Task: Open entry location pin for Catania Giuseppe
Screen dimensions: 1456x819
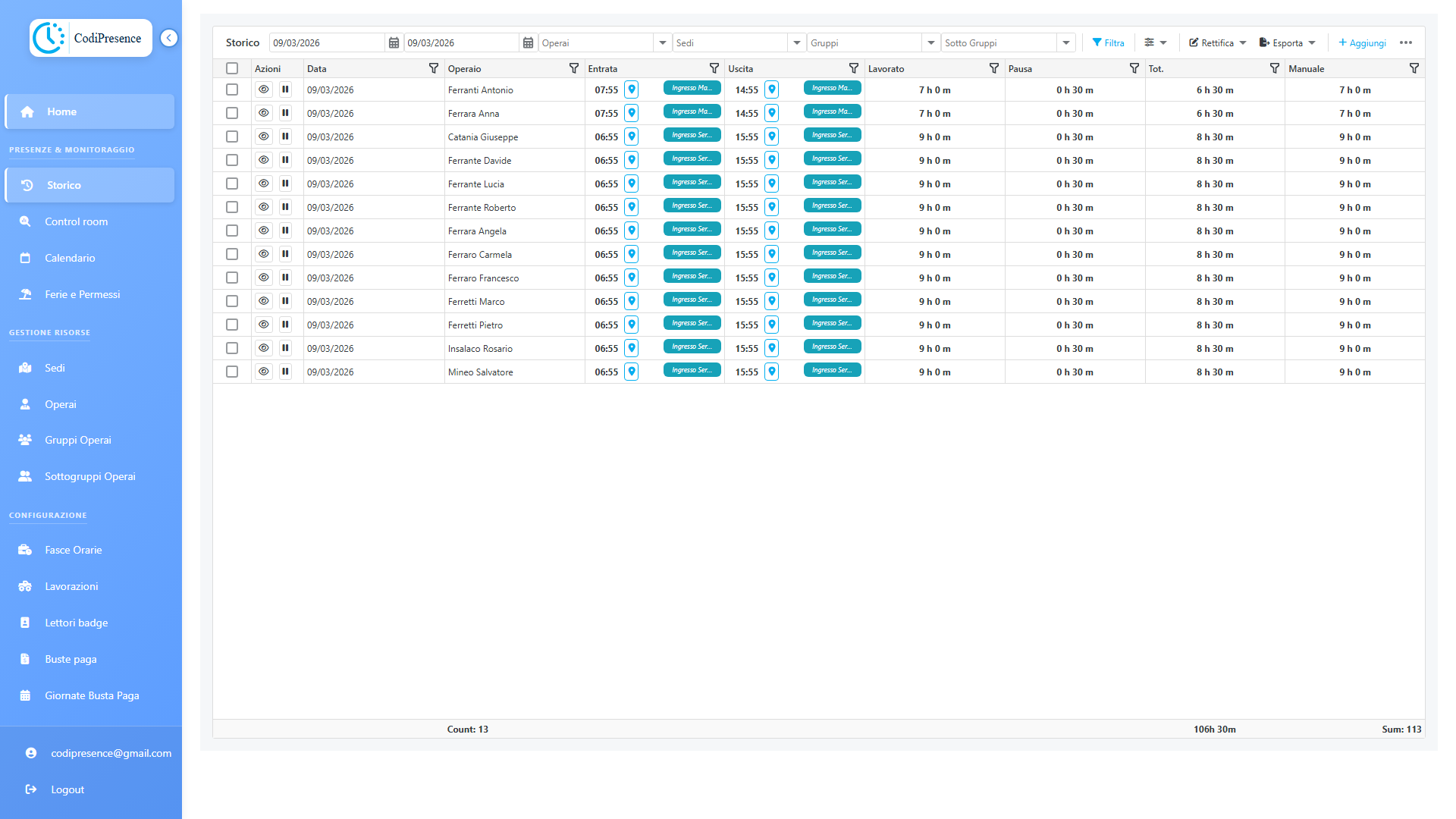Action: (631, 136)
